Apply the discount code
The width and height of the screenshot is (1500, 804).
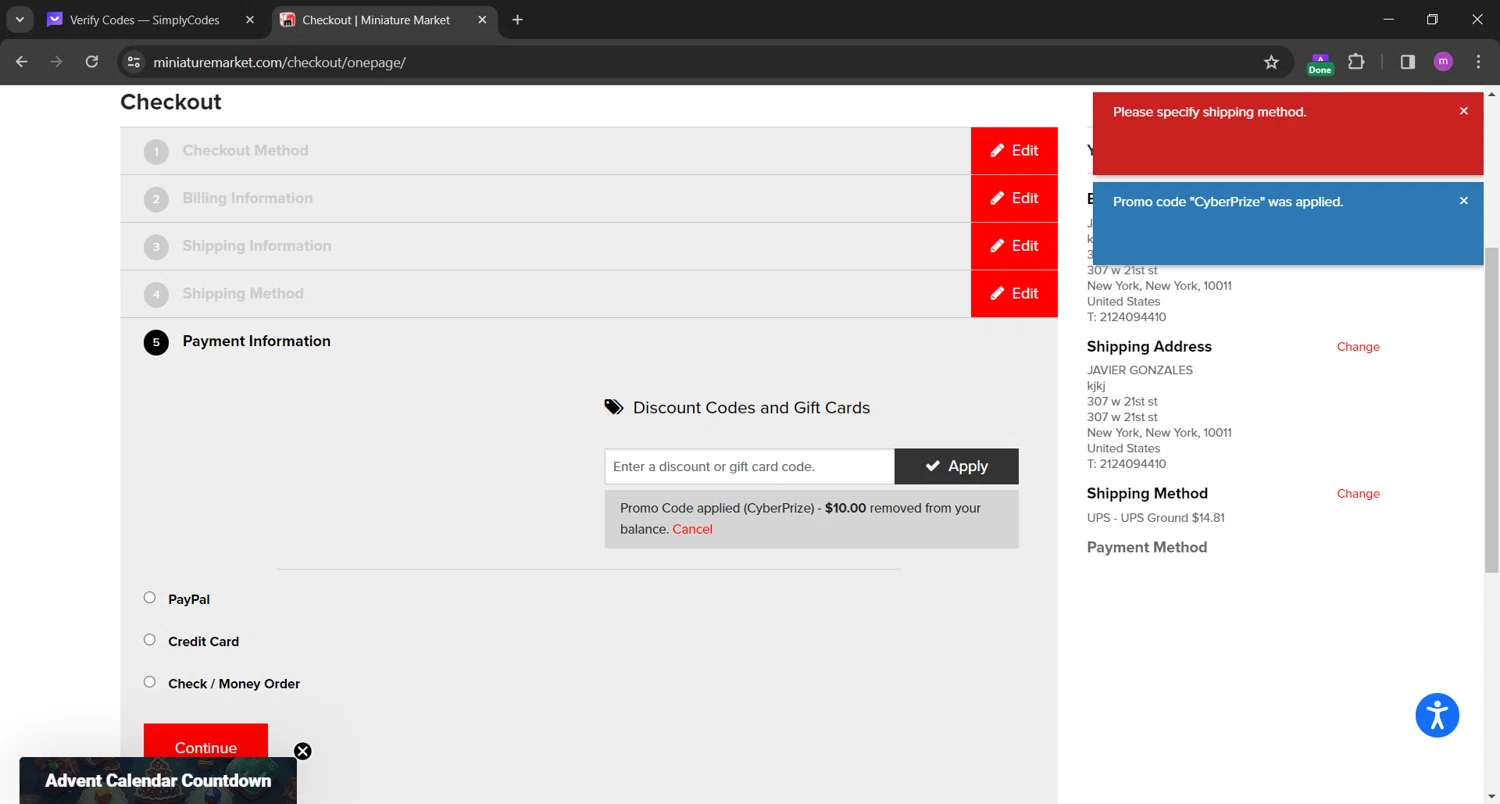point(956,466)
